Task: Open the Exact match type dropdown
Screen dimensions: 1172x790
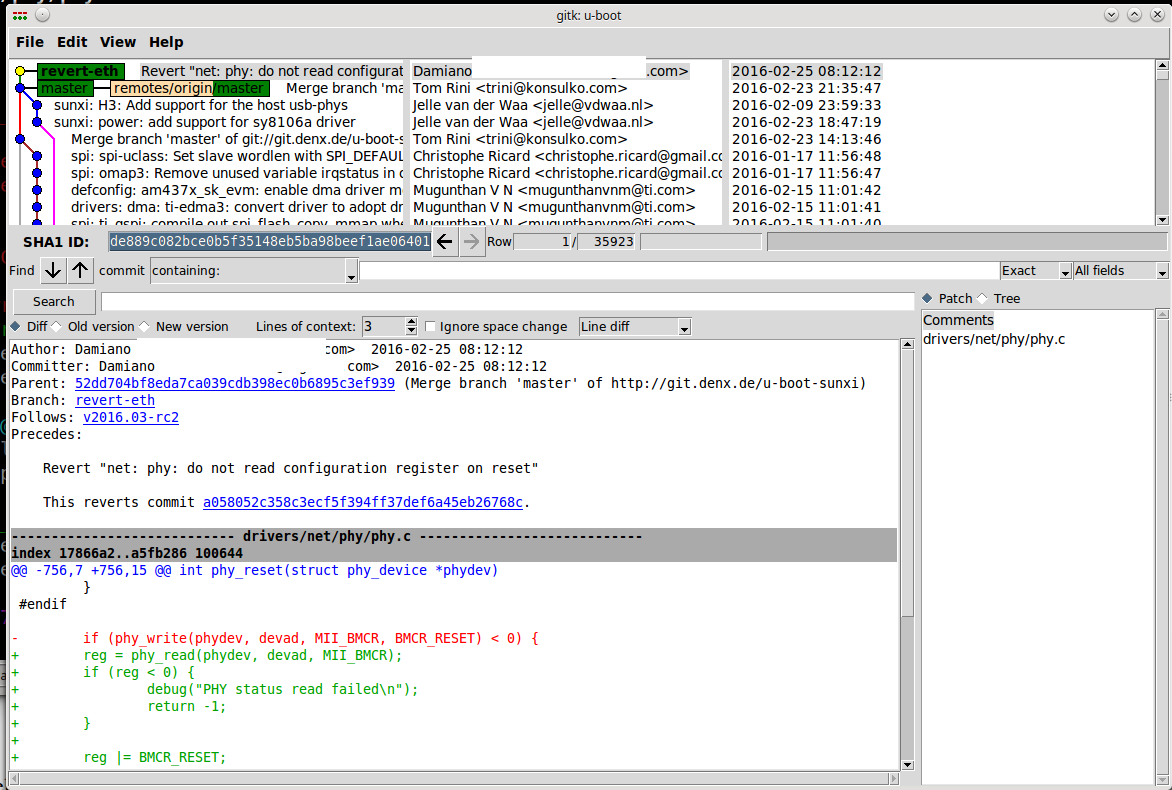Action: pos(1036,271)
